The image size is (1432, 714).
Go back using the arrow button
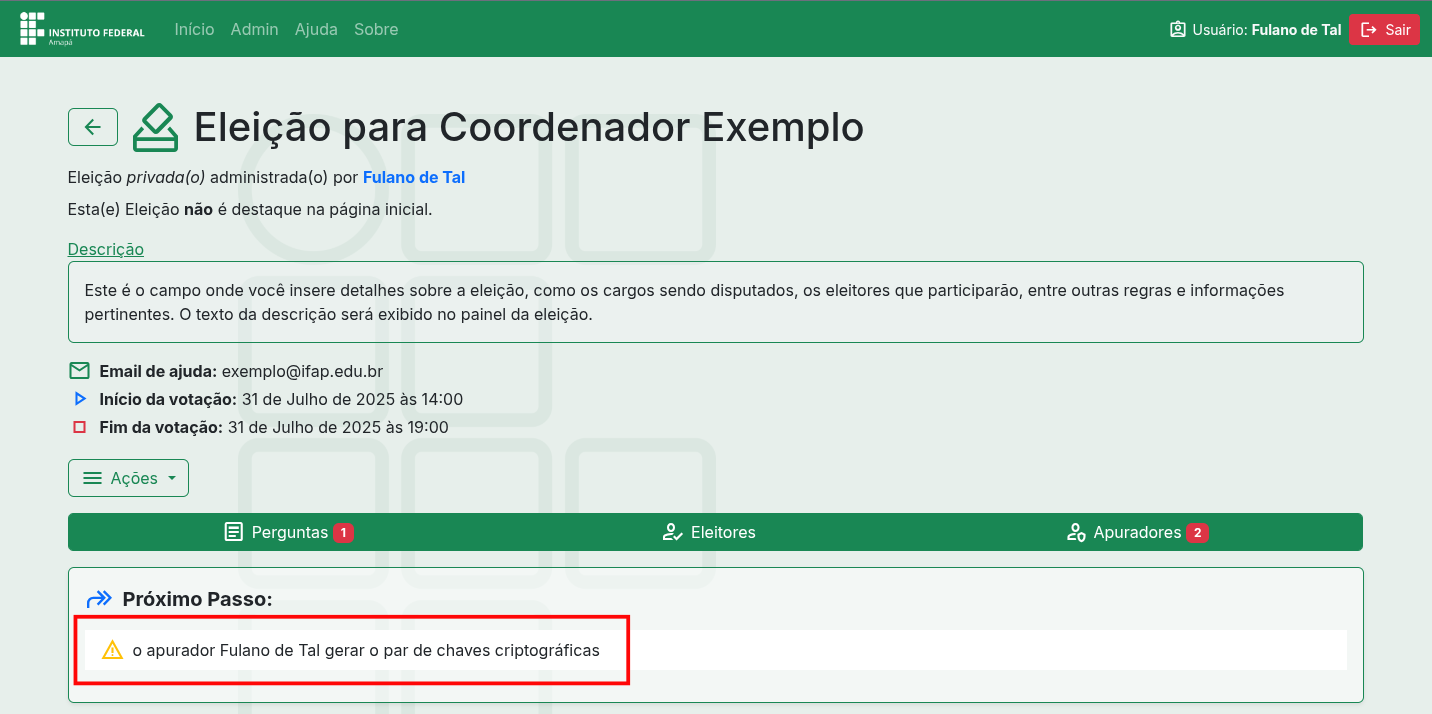[x=93, y=127]
